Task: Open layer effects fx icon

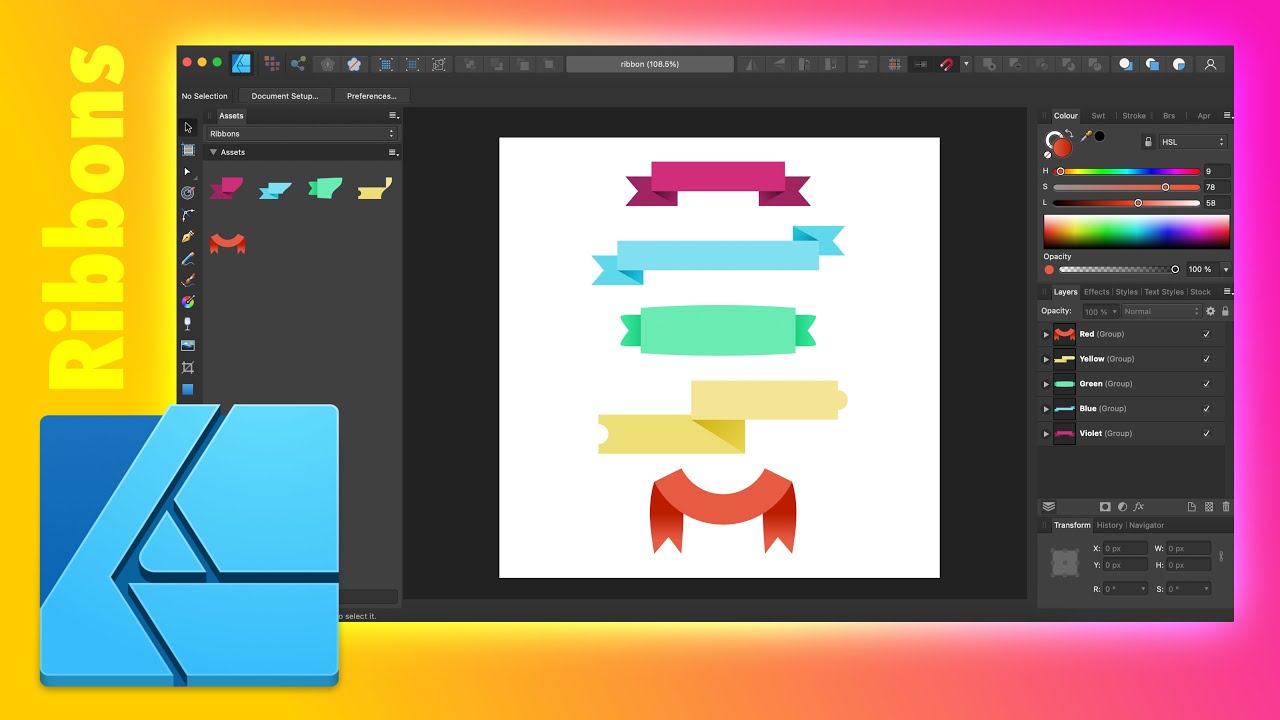Action: (x=1138, y=507)
